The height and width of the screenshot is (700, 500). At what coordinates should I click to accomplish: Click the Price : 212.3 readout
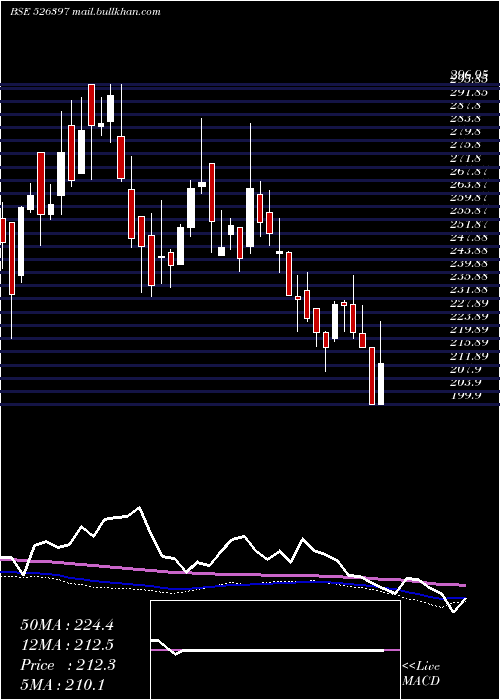coord(68,665)
